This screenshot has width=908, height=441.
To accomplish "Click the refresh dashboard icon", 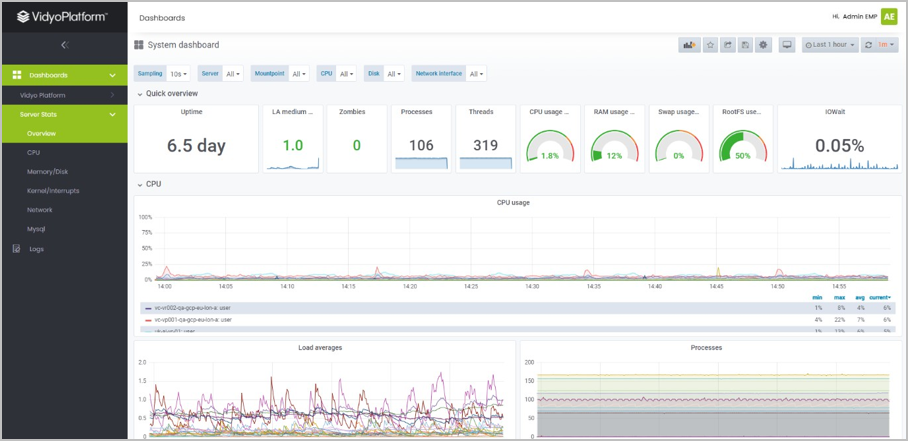I will point(869,45).
